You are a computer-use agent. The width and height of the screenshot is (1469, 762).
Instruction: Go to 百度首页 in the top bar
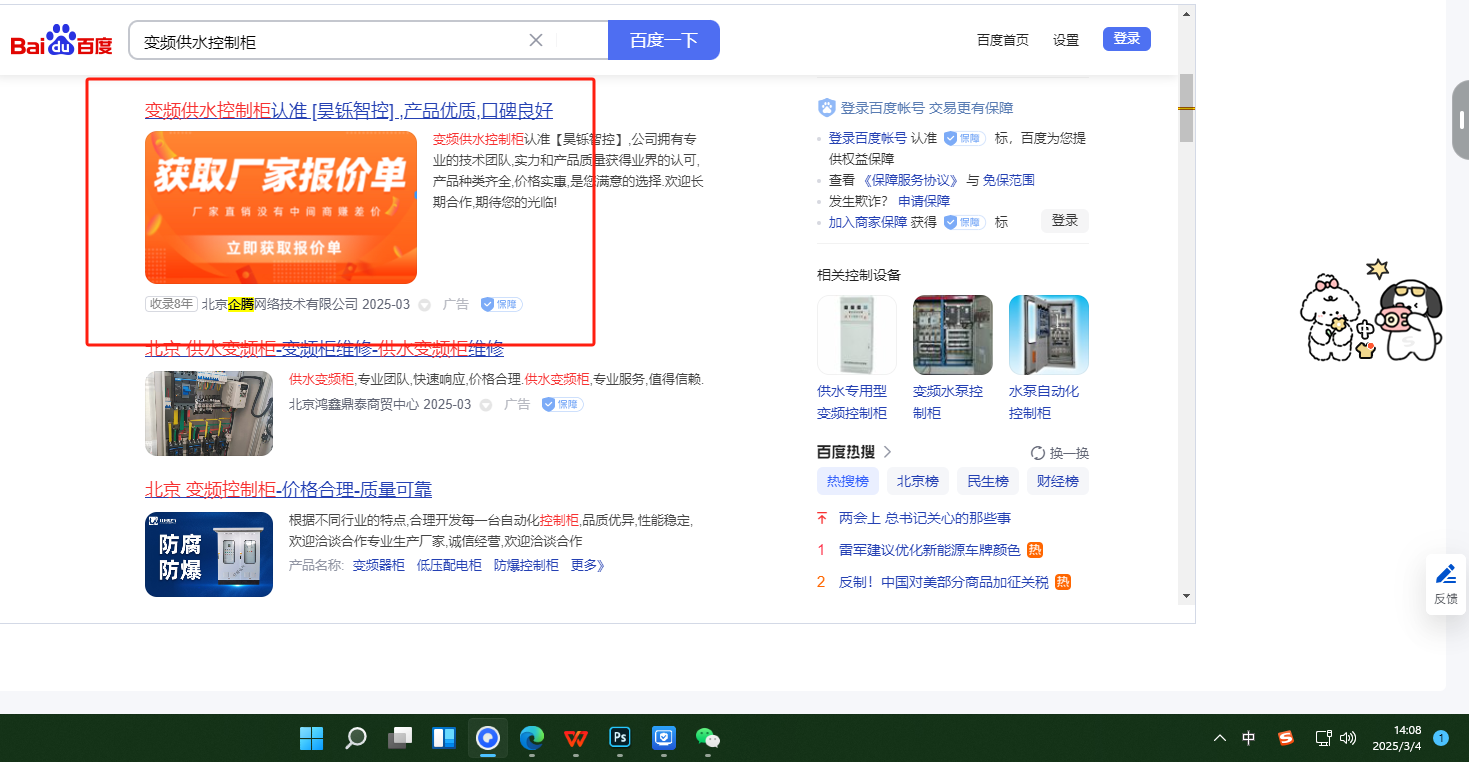click(1003, 40)
